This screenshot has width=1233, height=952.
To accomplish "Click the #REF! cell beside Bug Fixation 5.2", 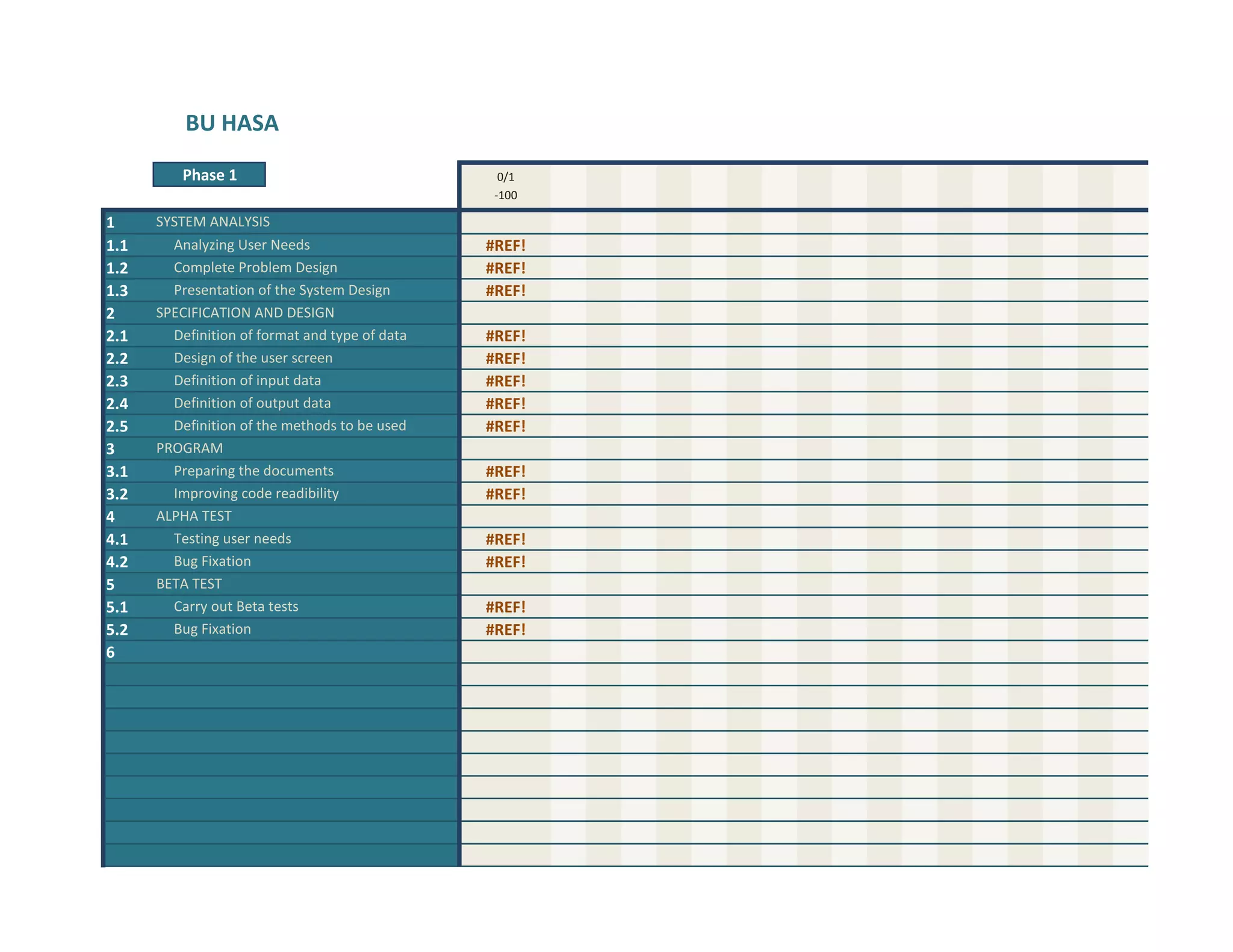I will click(x=505, y=629).
